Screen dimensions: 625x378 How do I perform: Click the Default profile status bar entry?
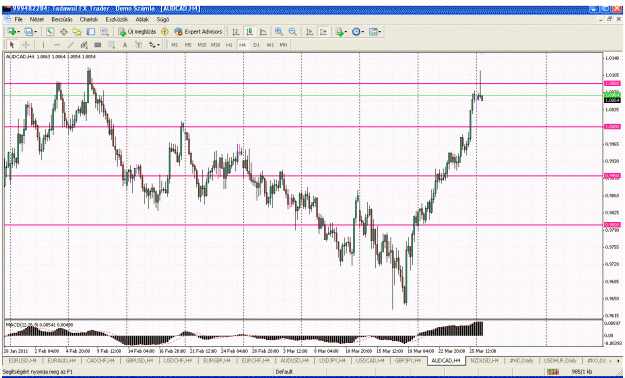(284, 372)
